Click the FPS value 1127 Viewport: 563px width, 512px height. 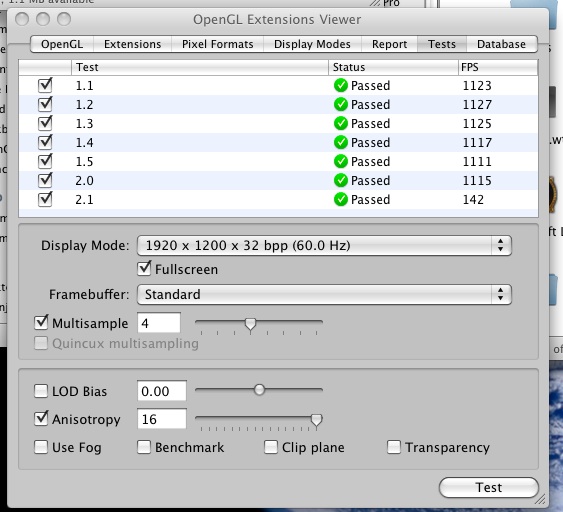tap(477, 105)
